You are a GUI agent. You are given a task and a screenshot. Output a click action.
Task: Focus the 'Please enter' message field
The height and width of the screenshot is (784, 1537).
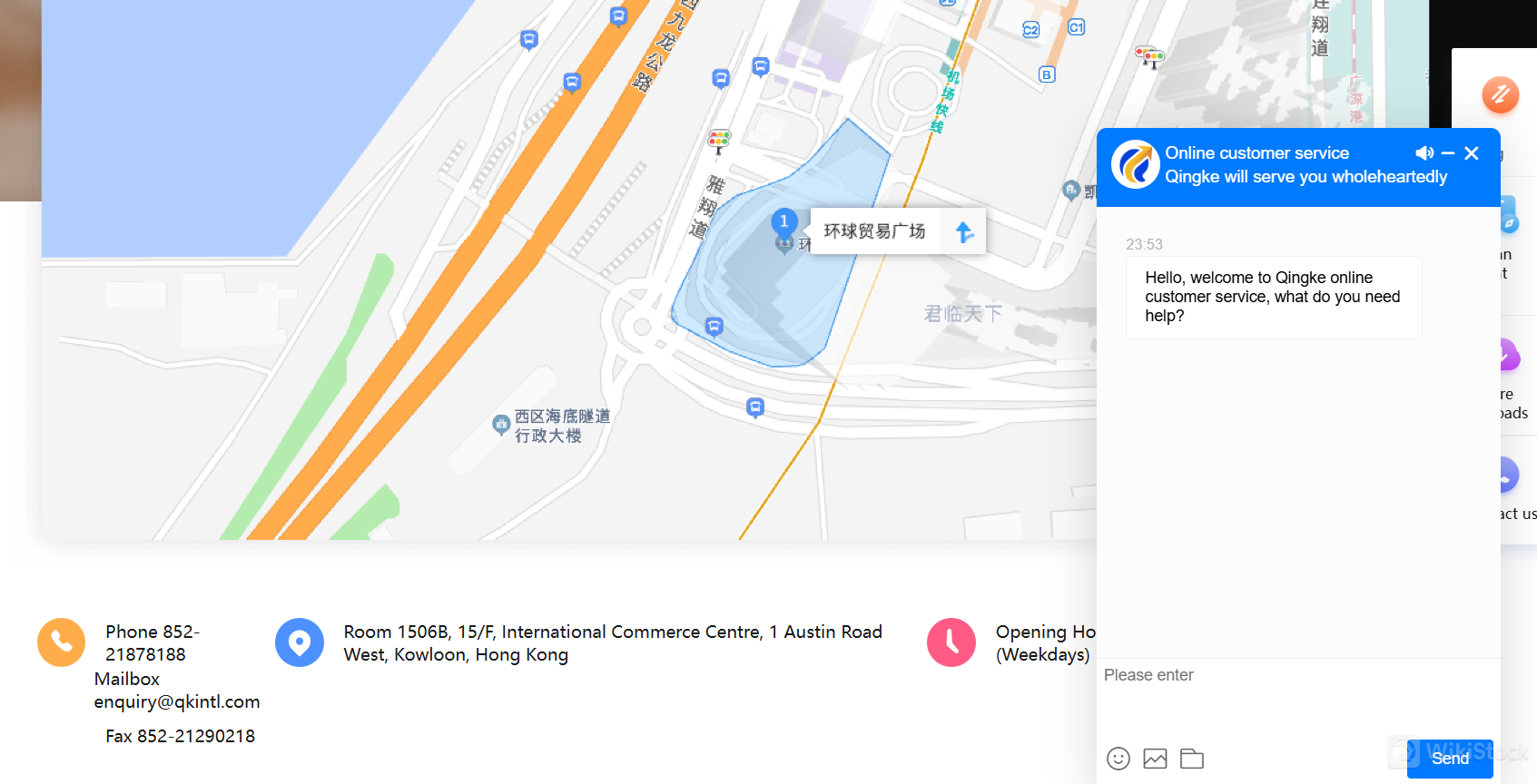pos(1298,699)
